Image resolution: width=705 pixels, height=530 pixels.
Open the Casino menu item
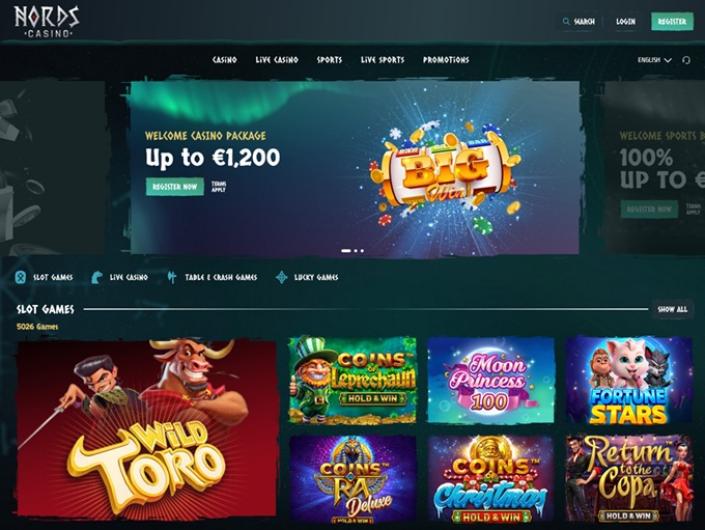[x=224, y=60]
